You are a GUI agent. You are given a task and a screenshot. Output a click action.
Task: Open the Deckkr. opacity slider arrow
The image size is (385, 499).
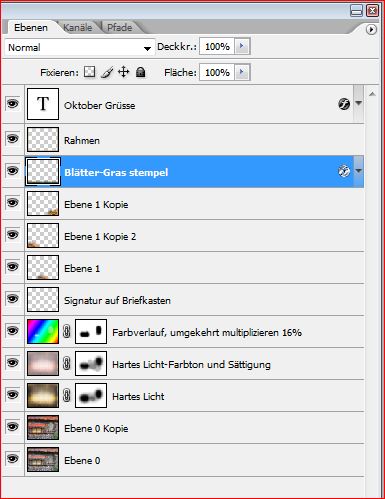242,46
